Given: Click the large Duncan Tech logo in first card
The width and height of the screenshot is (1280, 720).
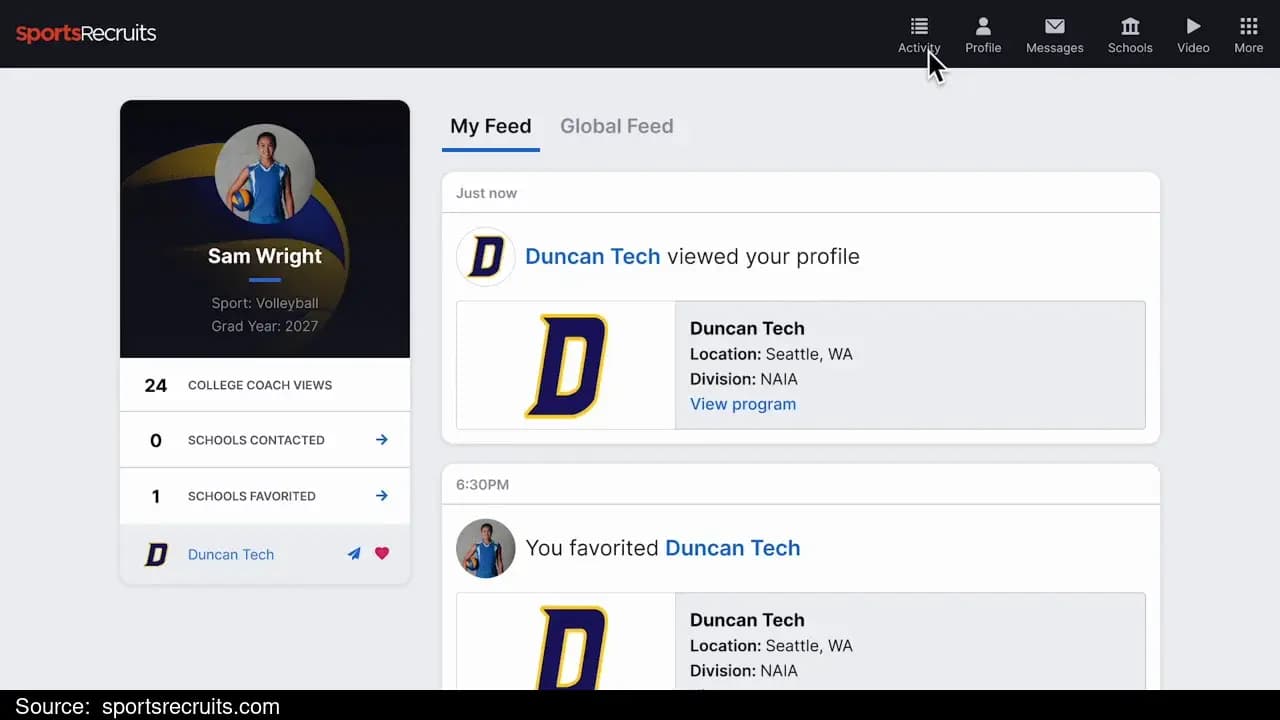Looking at the screenshot, I should coord(566,366).
